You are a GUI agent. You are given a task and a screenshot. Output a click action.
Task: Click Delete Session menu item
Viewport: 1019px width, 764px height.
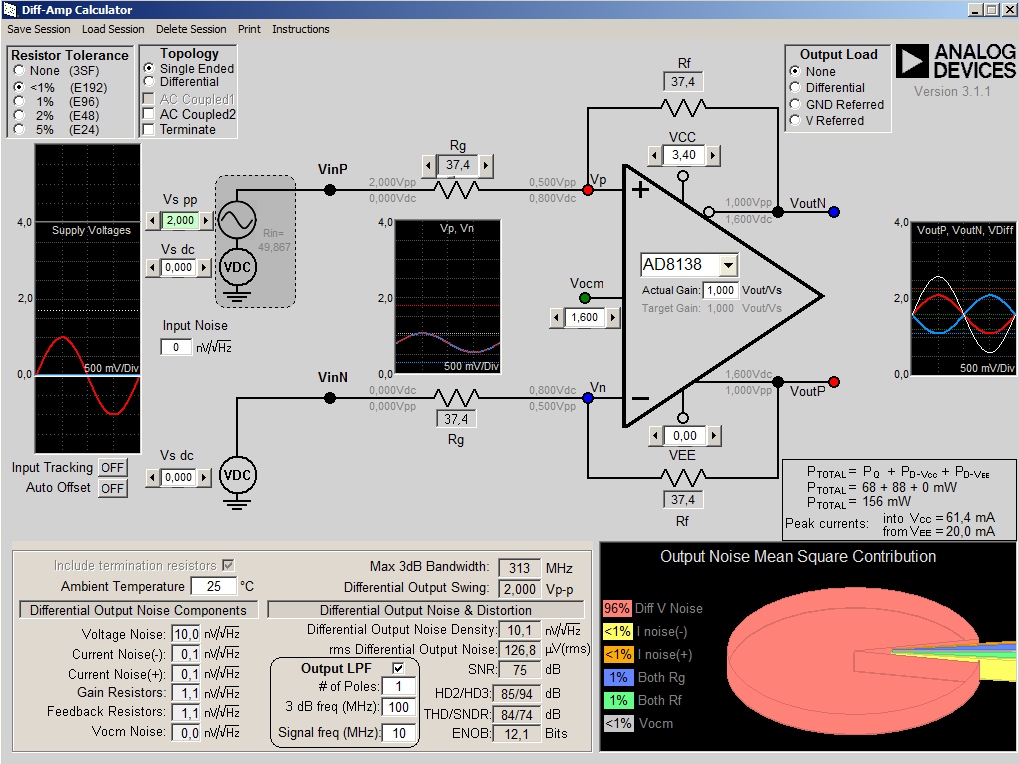(x=191, y=29)
